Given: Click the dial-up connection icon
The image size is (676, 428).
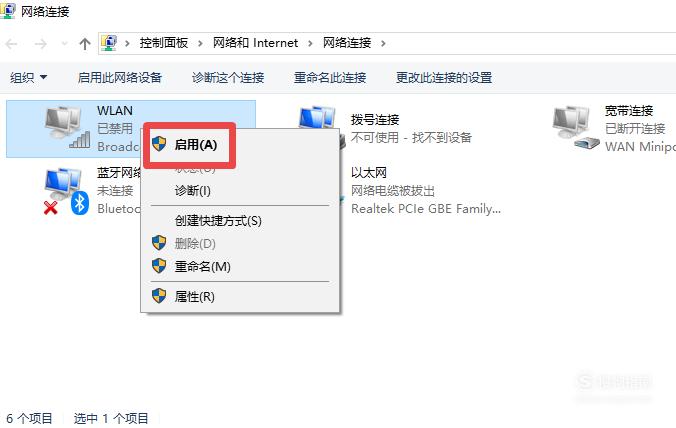Looking at the screenshot, I should 317,117.
